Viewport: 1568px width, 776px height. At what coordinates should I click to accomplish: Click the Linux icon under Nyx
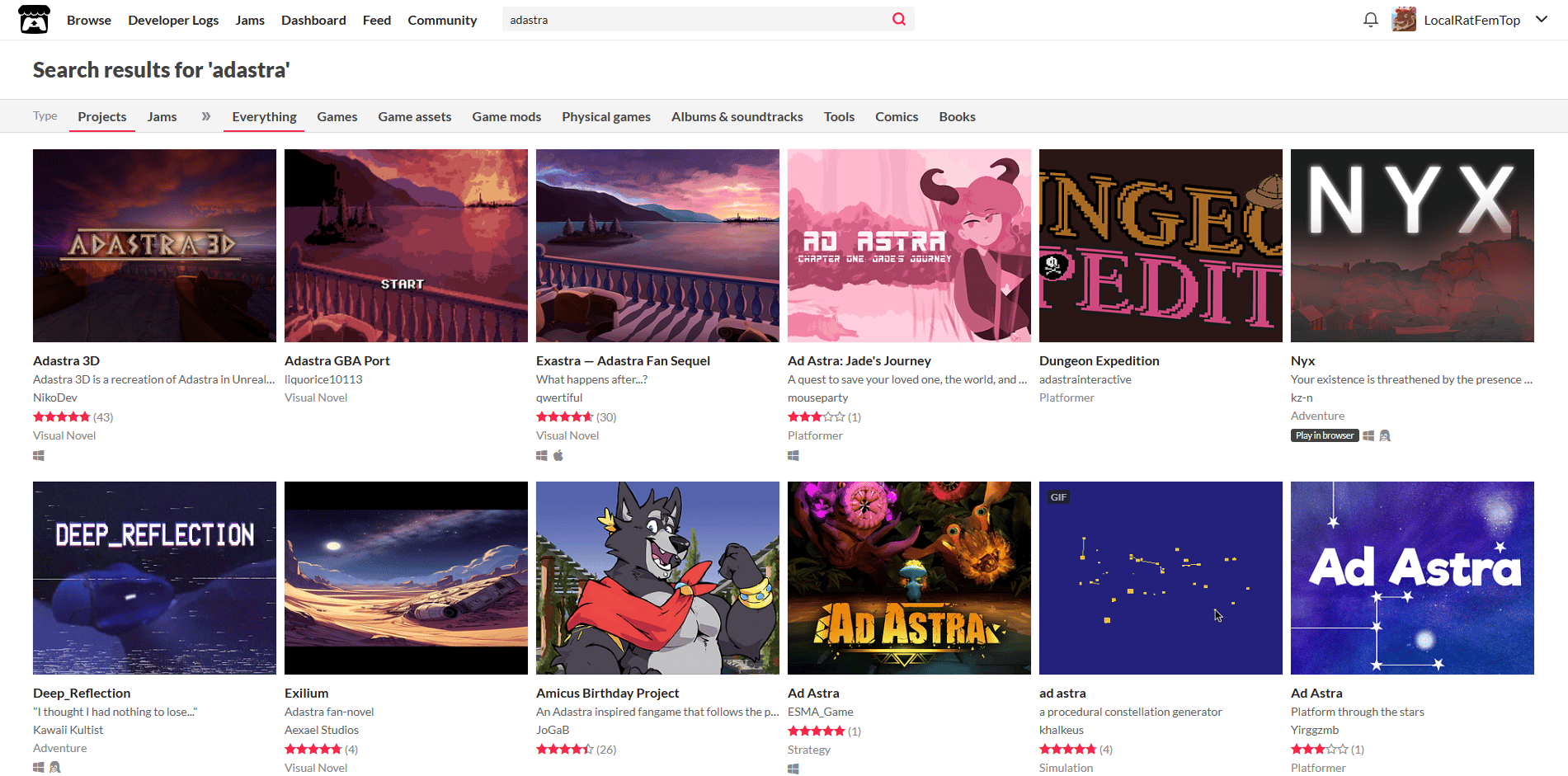point(1385,435)
